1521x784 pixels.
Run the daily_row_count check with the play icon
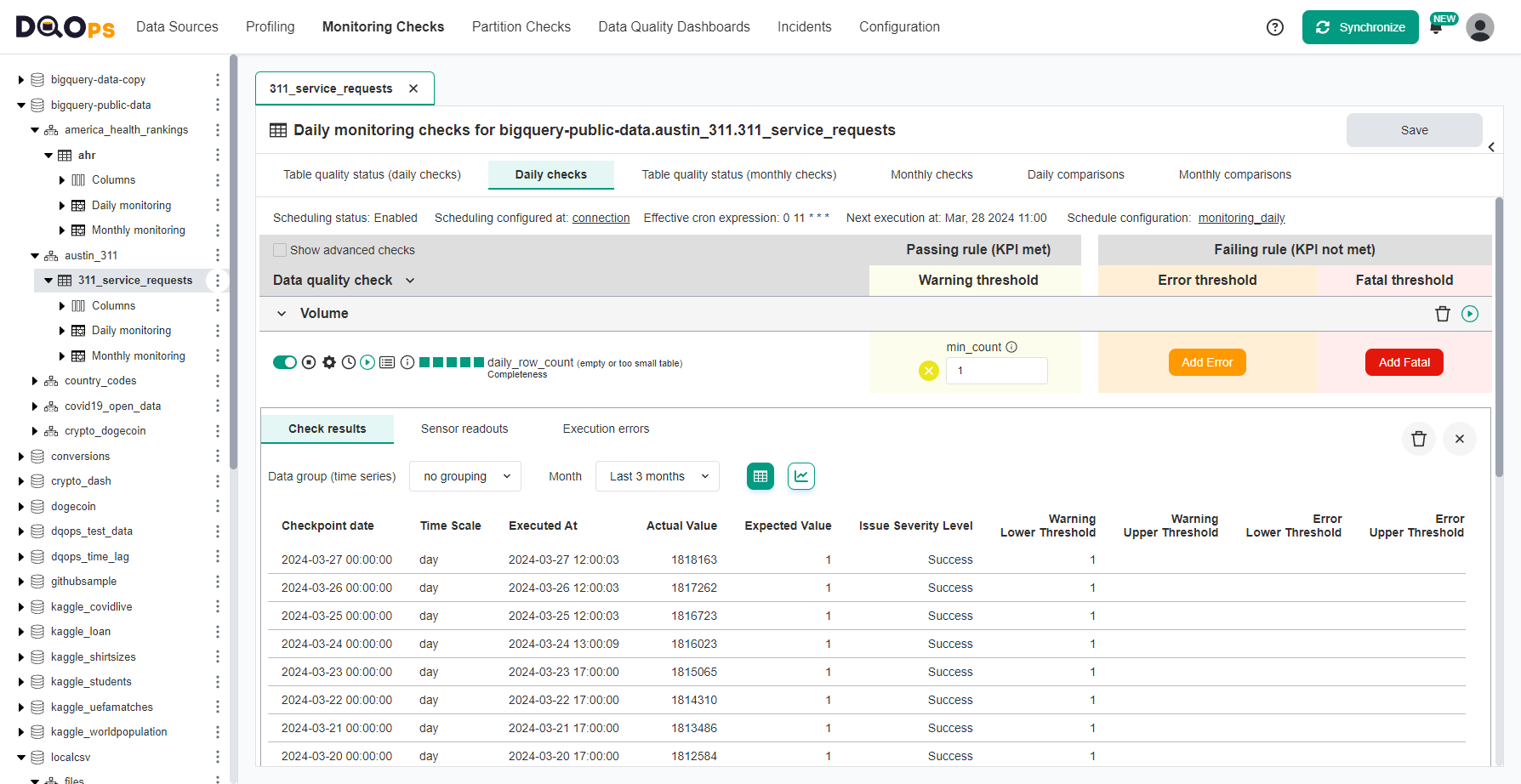[x=367, y=361]
